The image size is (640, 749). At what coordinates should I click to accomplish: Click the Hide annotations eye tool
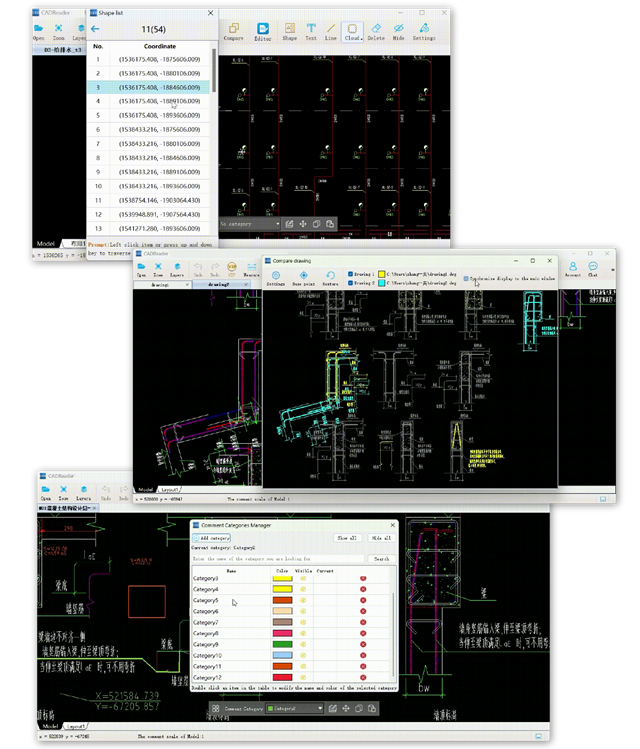point(399,32)
